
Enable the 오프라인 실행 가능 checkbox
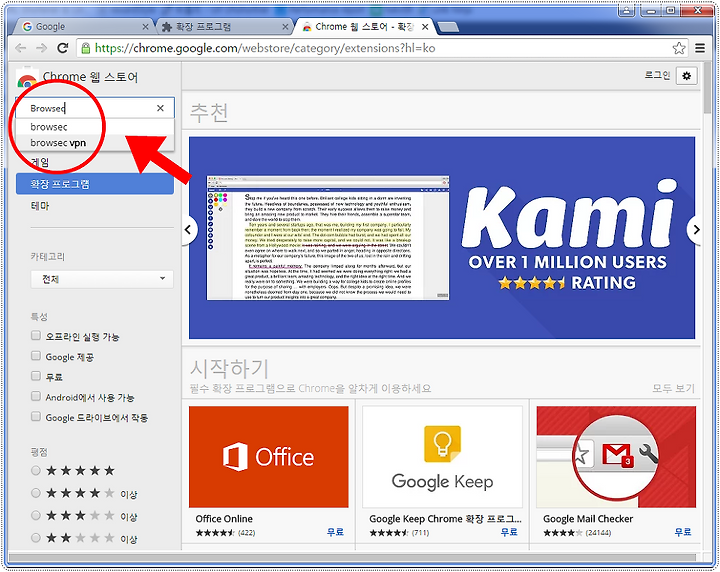click(36, 335)
